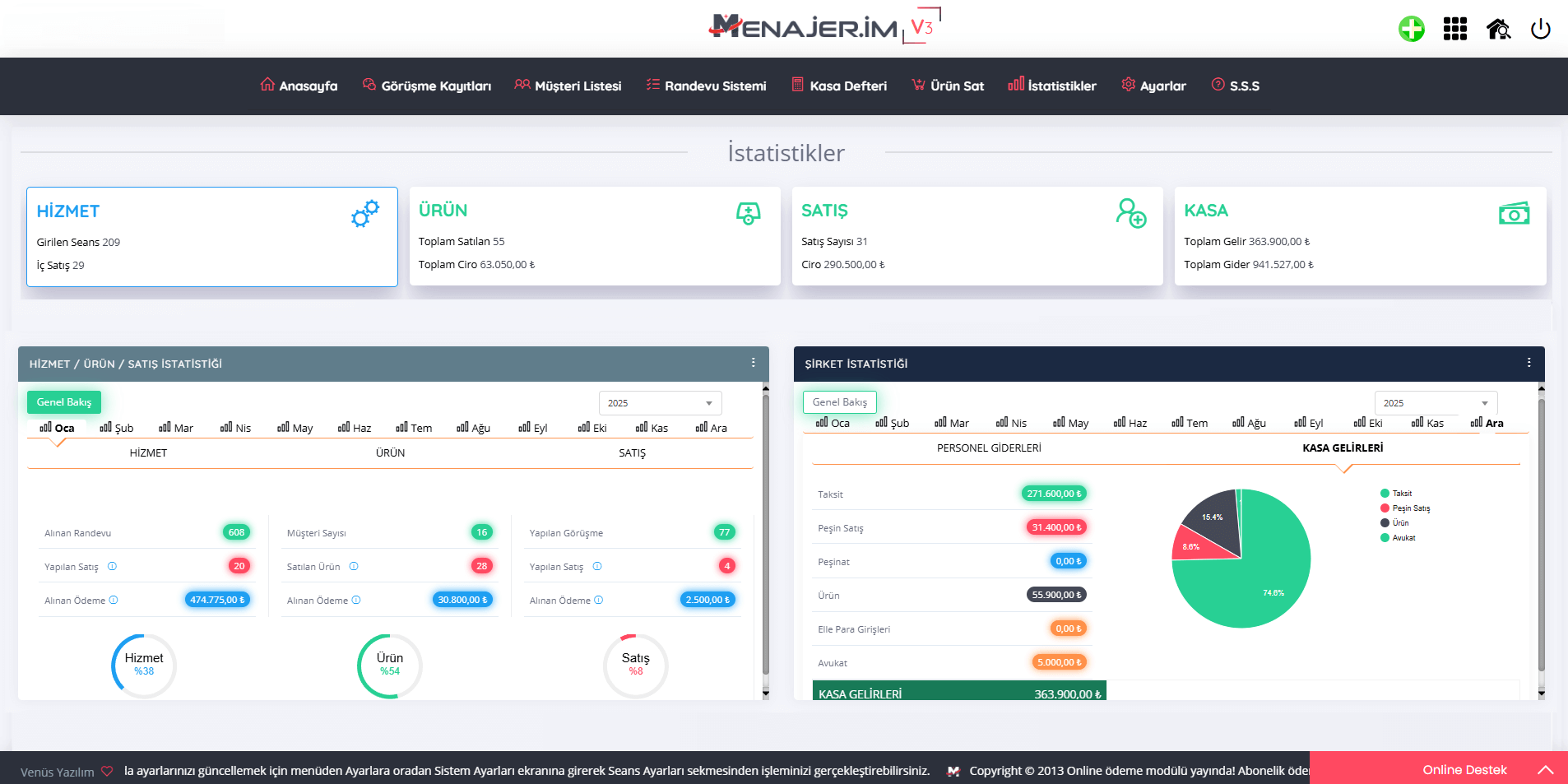This screenshot has width=1568, height=784.
Task: Click the gears icon in HİZMET card
Action: pos(365,214)
